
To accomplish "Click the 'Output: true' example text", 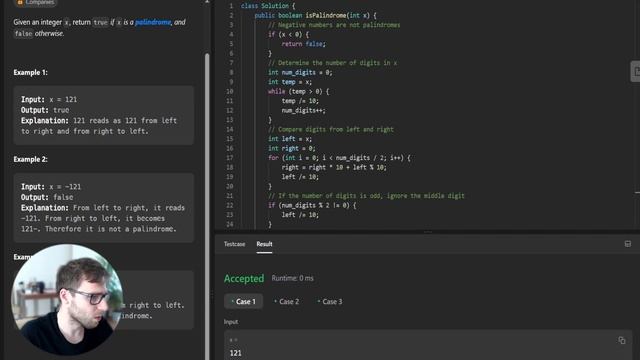I will pos(45,110).
